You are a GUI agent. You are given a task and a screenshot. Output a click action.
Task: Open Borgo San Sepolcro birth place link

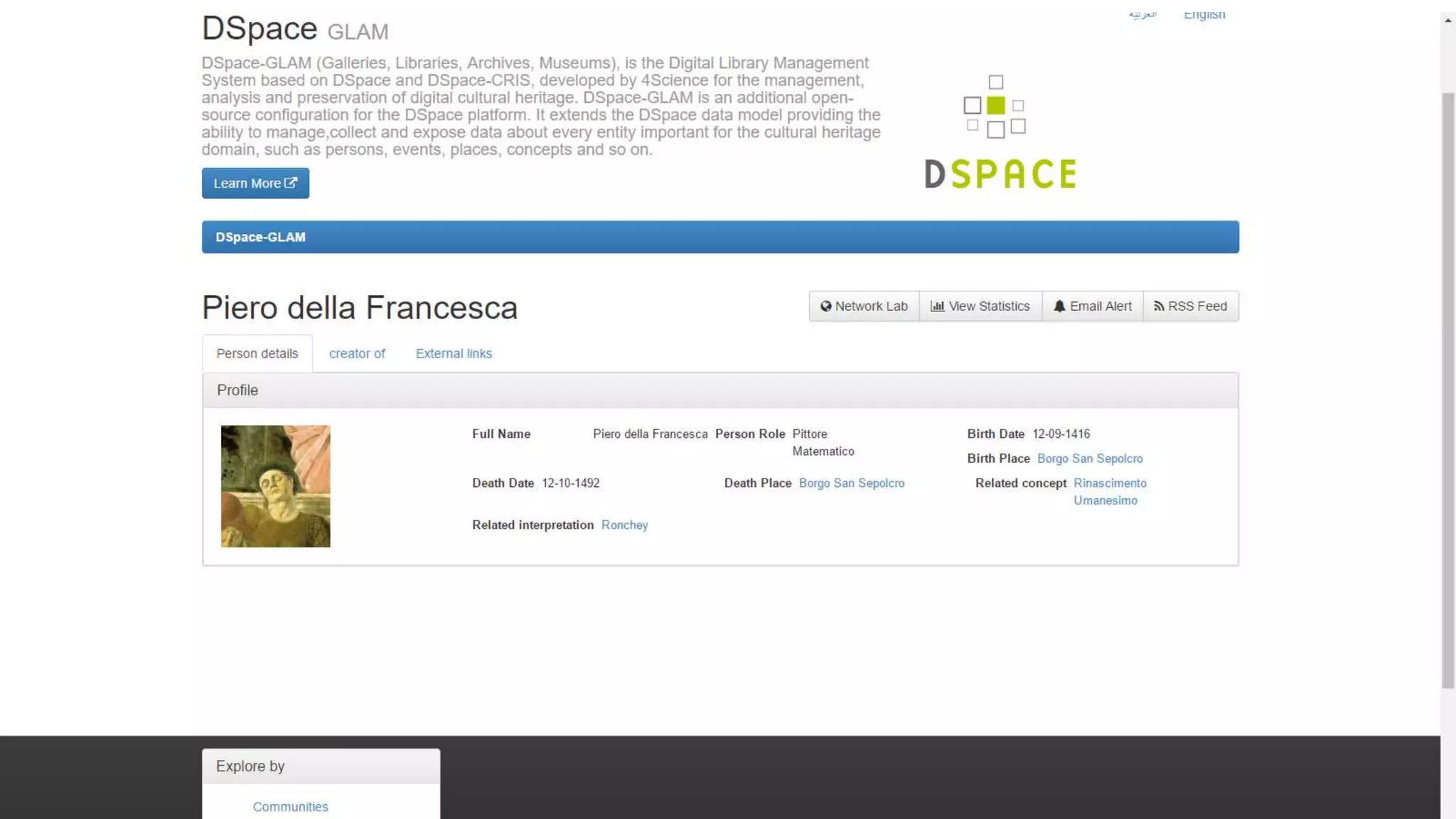tap(1090, 459)
